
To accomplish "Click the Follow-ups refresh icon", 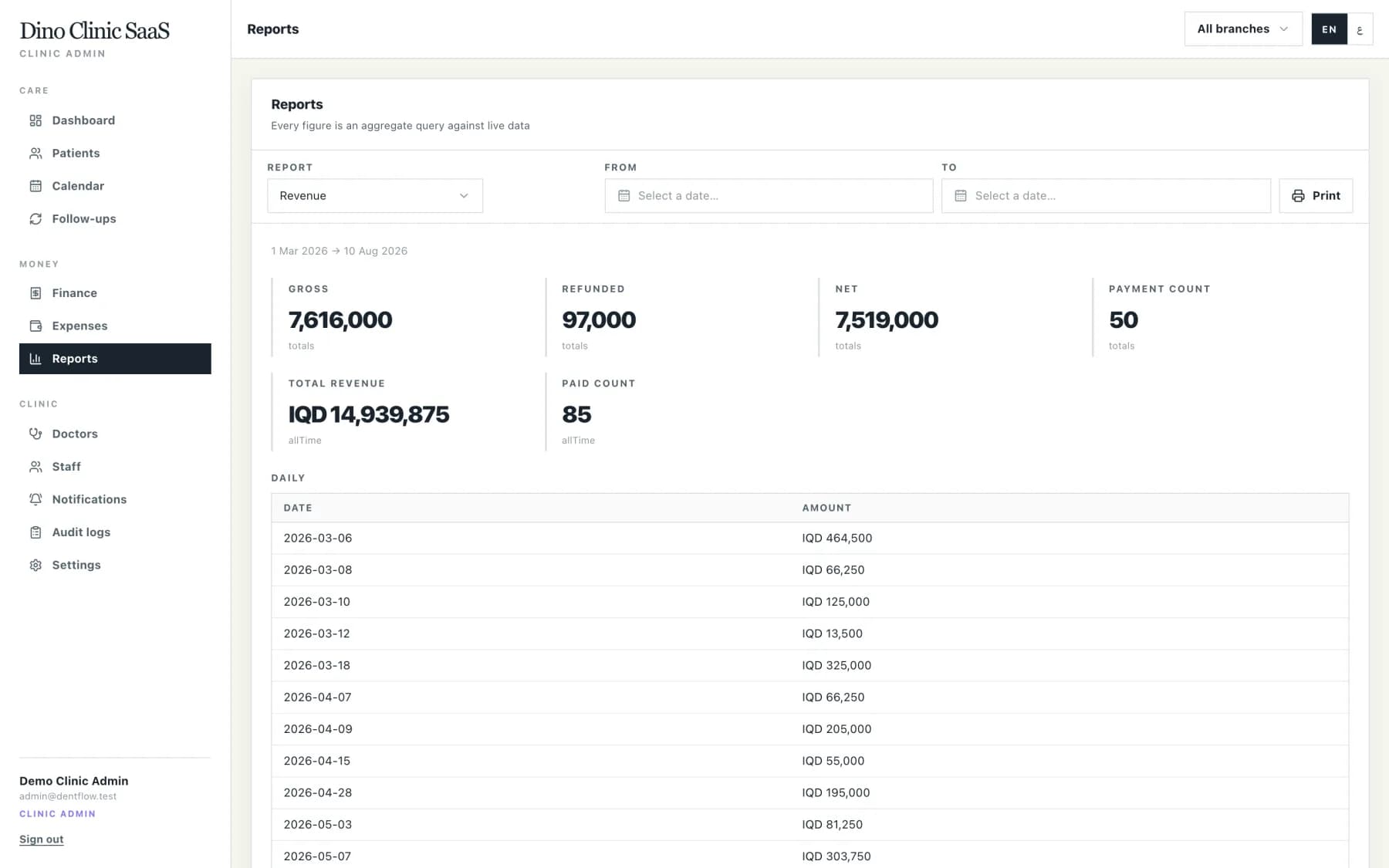I will click(x=35, y=219).
